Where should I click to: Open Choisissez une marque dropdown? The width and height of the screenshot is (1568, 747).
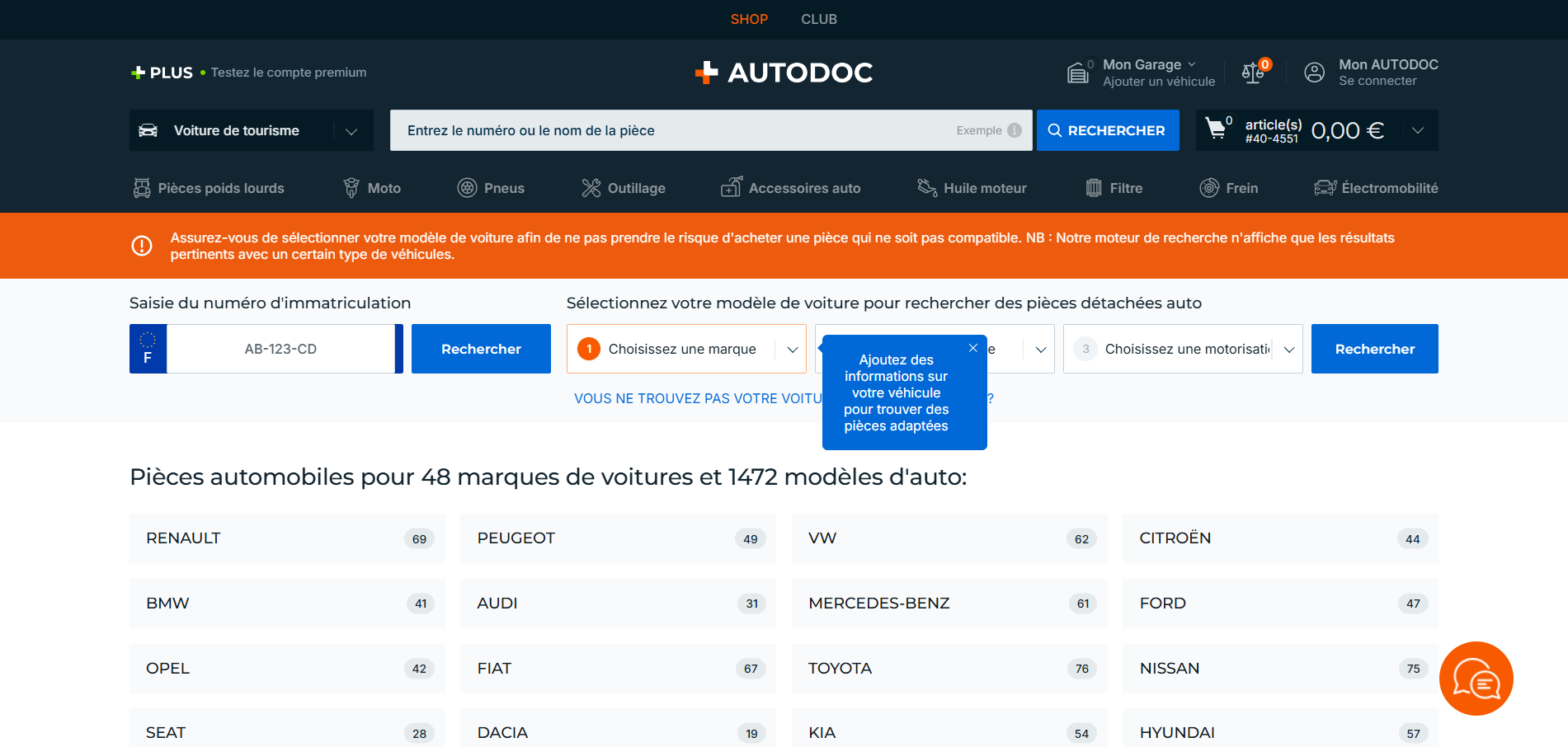pos(686,349)
